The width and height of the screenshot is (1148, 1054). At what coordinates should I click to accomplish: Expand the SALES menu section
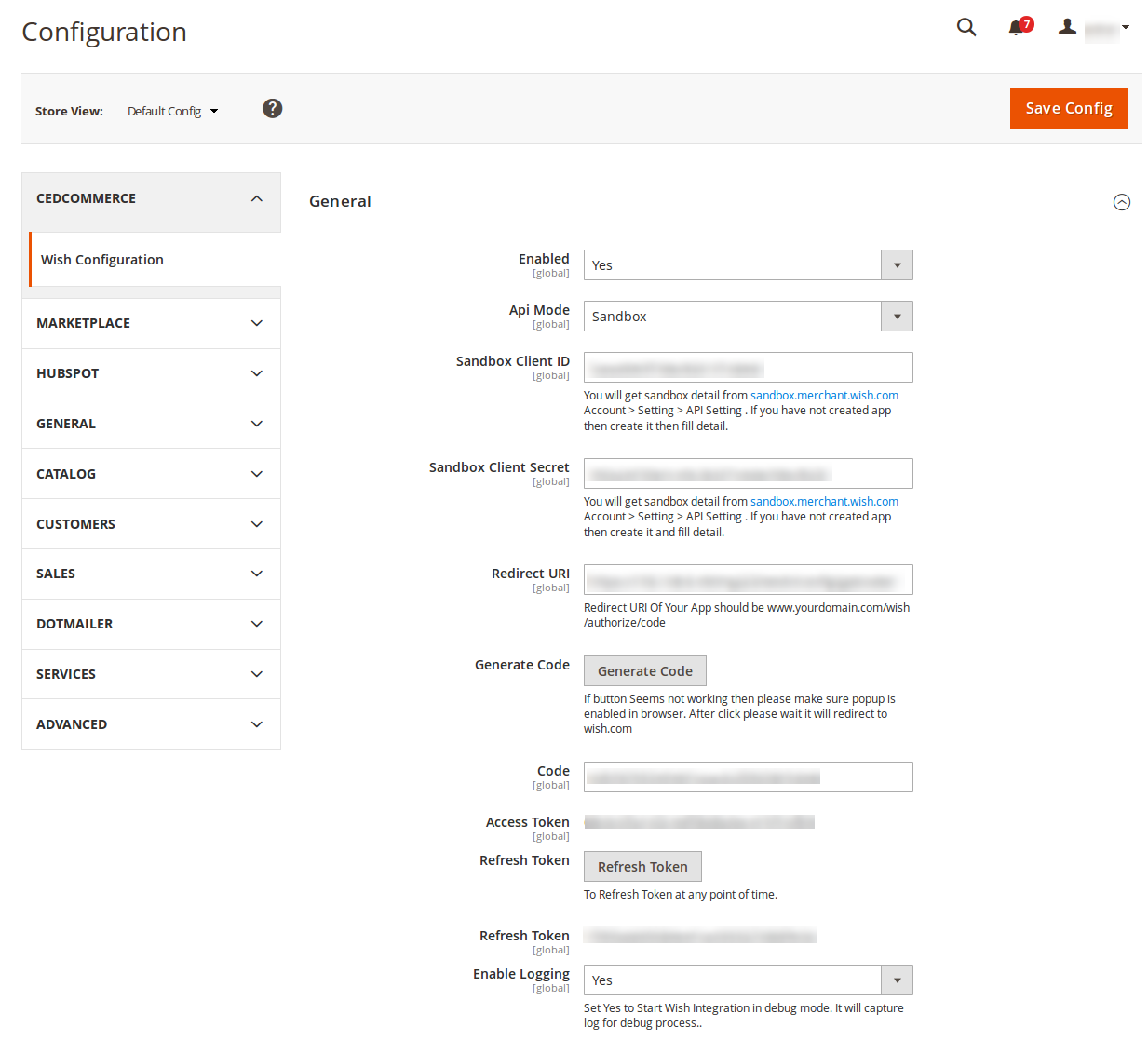click(151, 574)
